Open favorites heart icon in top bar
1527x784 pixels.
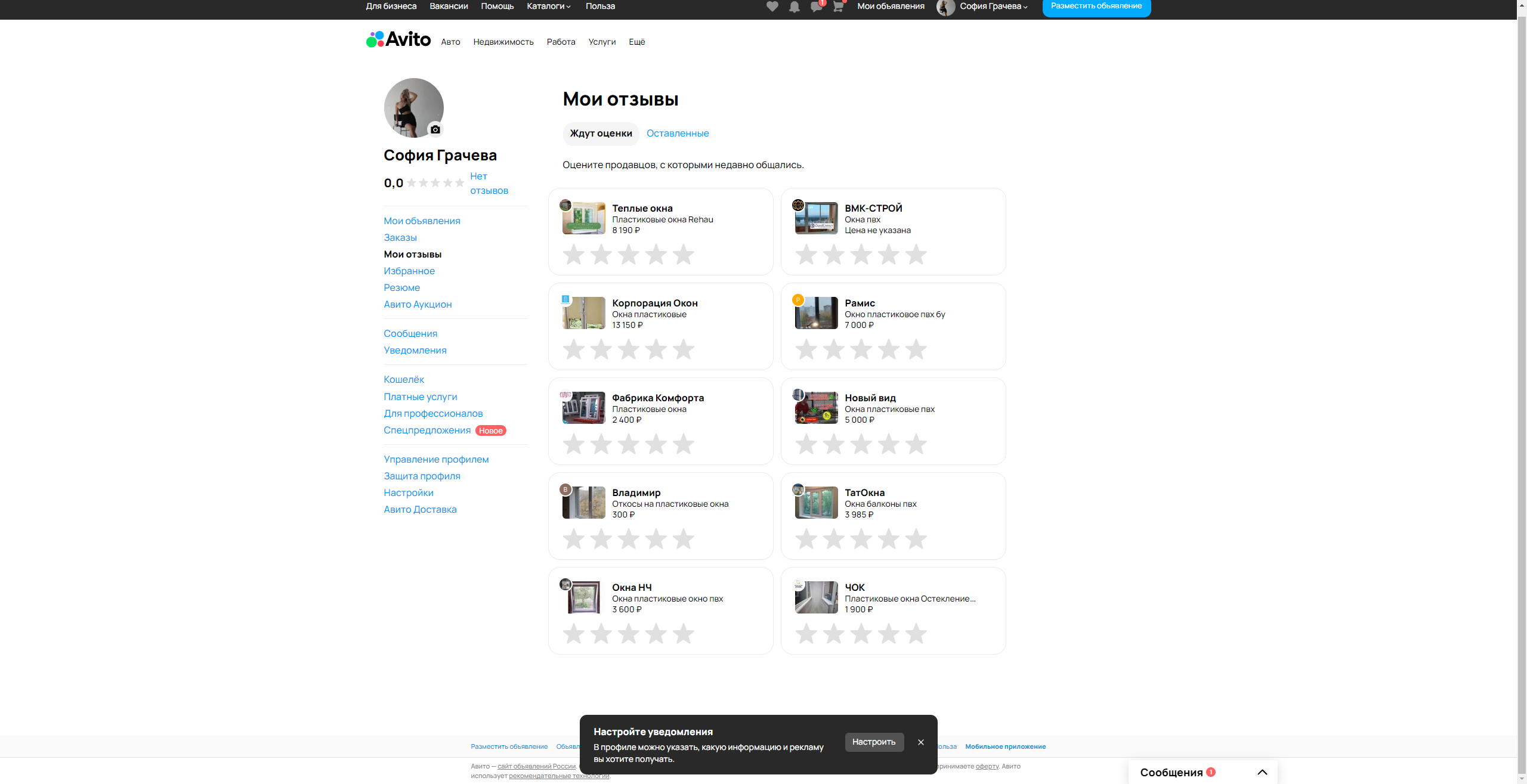[772, 7]
